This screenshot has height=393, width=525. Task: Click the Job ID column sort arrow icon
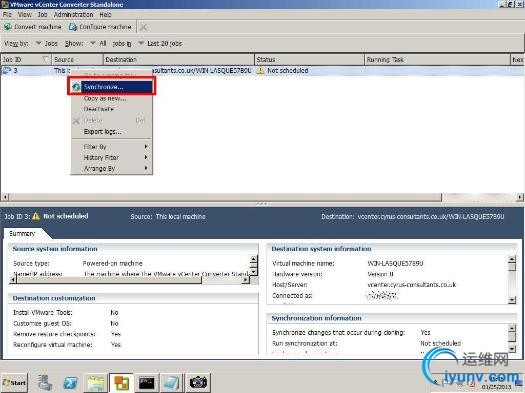[x=45, y=60]
